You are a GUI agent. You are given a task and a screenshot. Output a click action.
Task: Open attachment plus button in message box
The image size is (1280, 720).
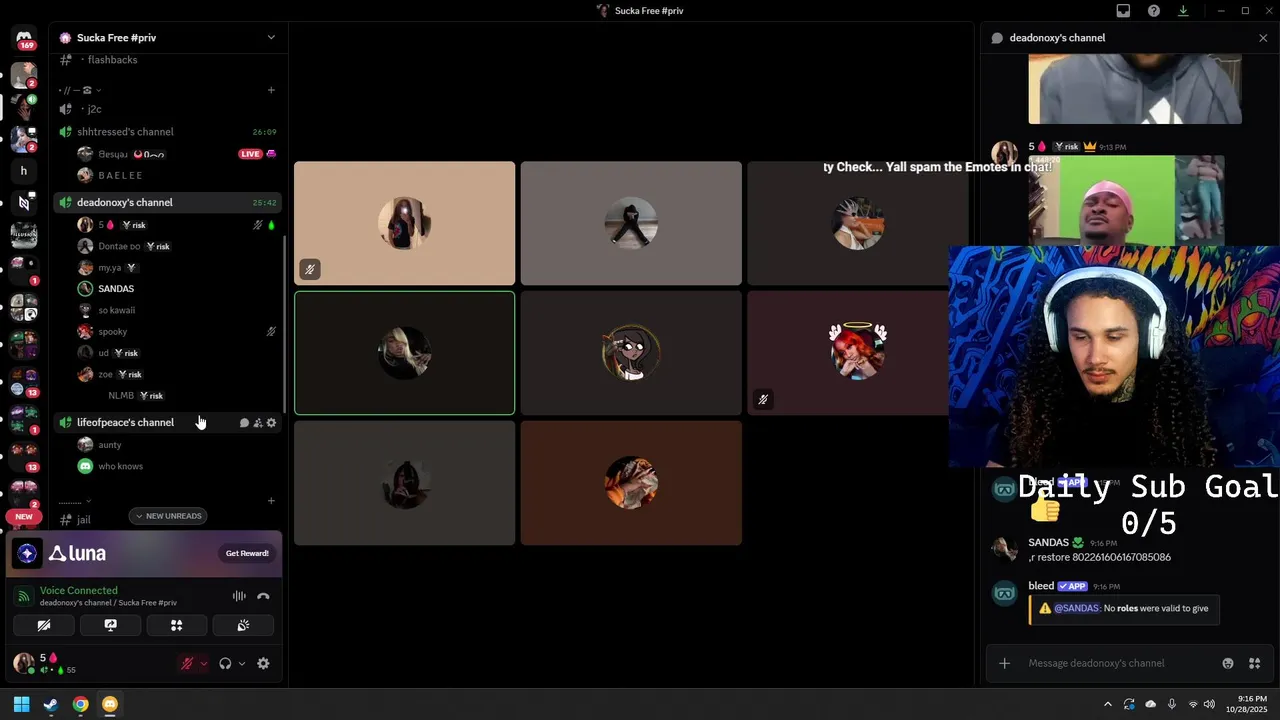click(1005, 663)
